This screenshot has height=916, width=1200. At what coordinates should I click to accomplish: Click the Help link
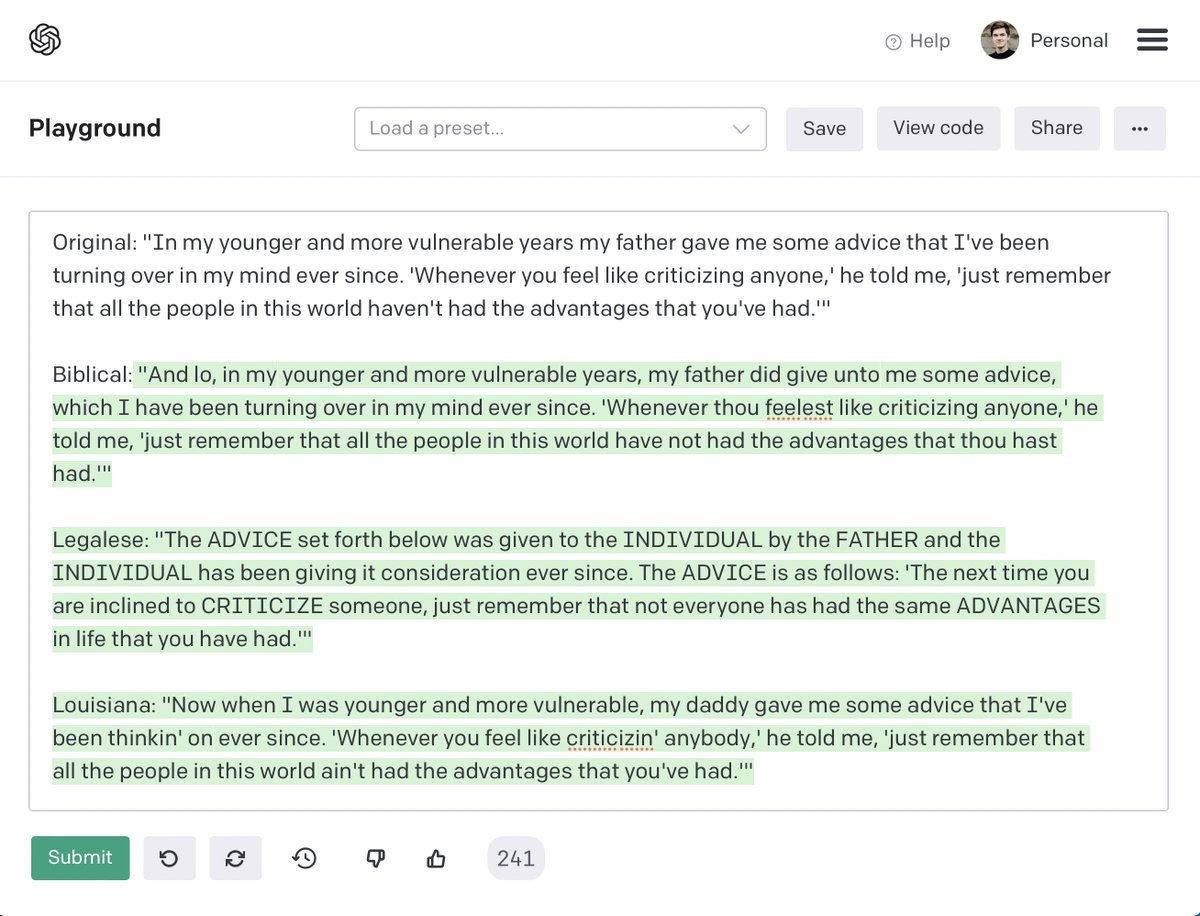tap(929, 41)
